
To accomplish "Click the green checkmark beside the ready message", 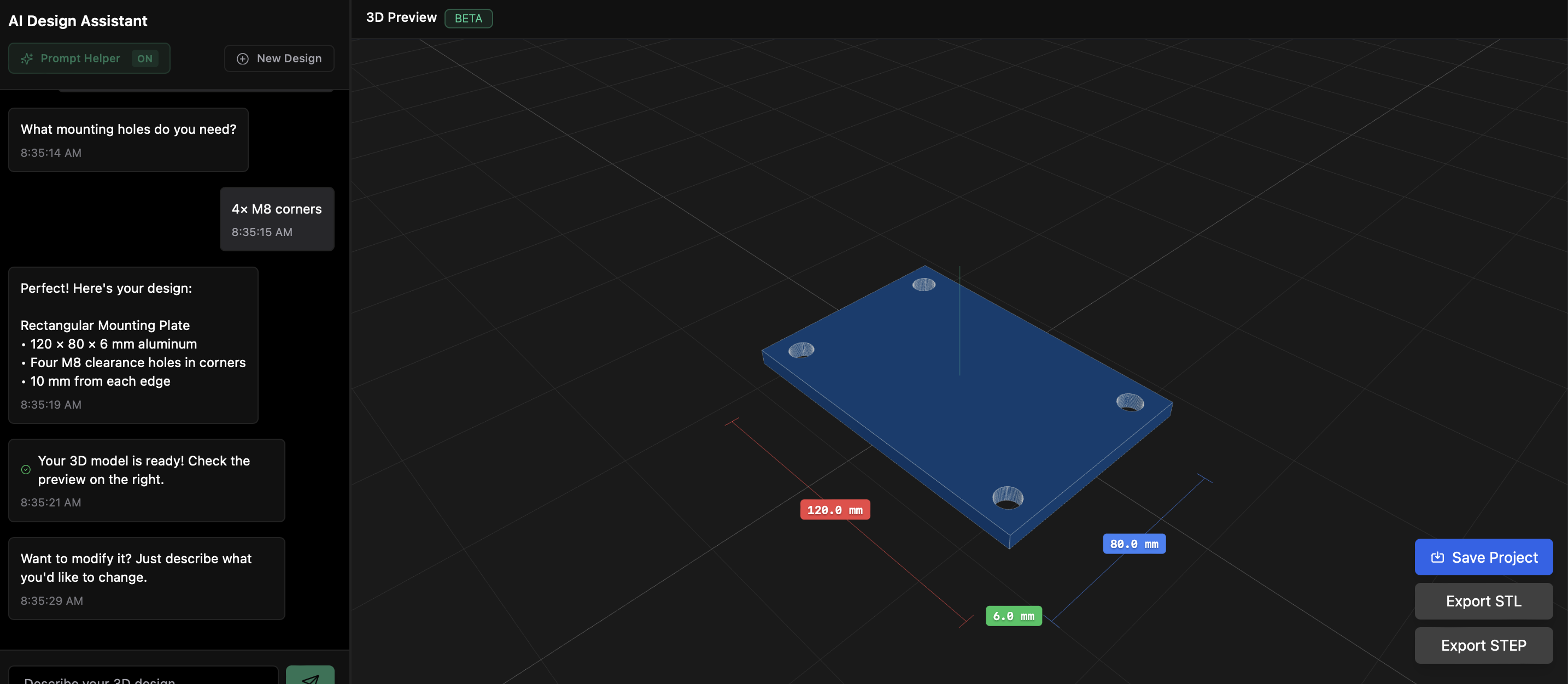I will point(25,469).
